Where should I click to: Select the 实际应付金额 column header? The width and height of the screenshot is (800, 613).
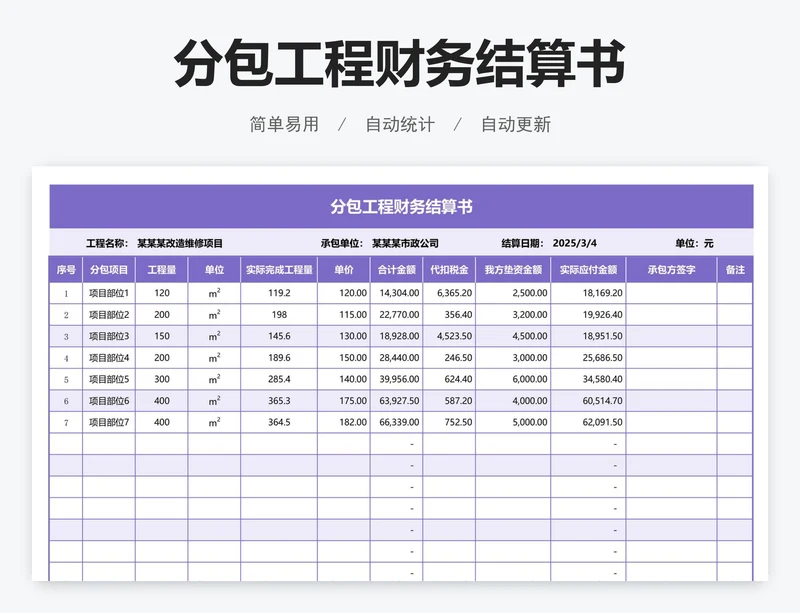(588, 269)
